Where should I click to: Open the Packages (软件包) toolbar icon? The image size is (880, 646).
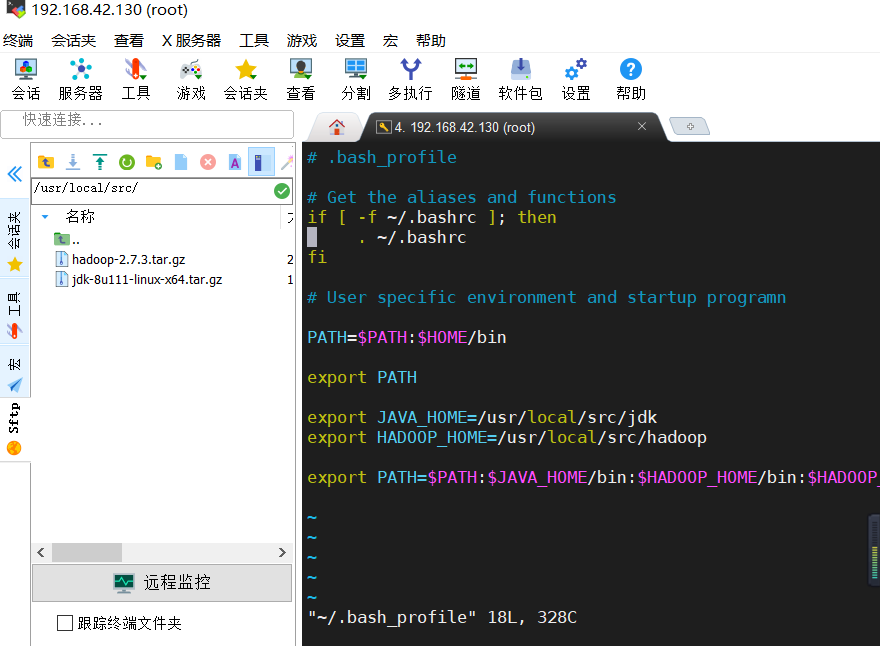(x=520, y=80)
